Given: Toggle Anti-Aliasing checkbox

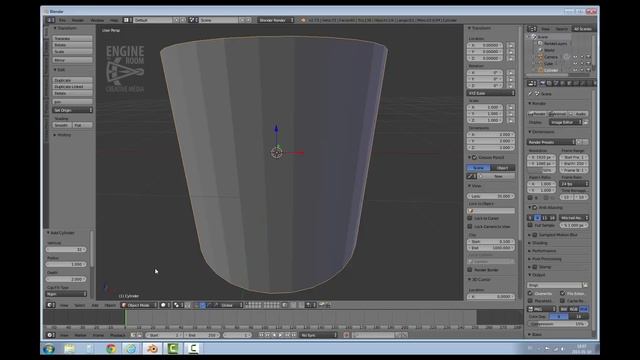Looking at the screenshot, I should pyautogui.click(x=535, y=207).
